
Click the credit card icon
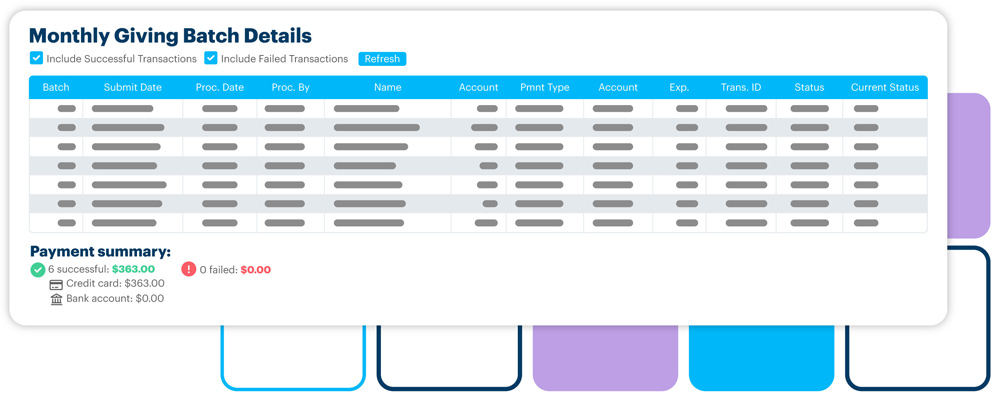[x=56, y=285]
